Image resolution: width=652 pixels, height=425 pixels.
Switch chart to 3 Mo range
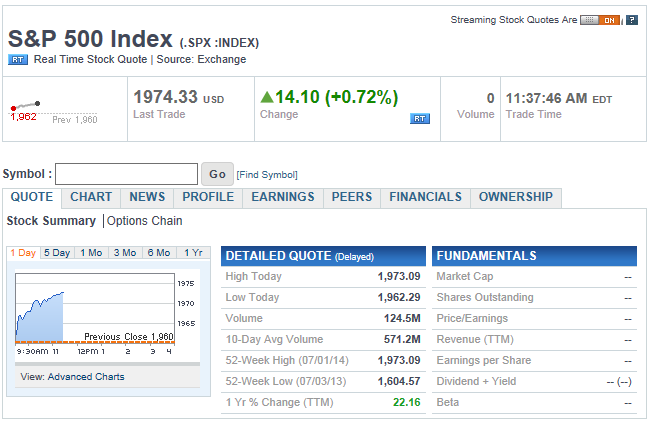point(125,253)
